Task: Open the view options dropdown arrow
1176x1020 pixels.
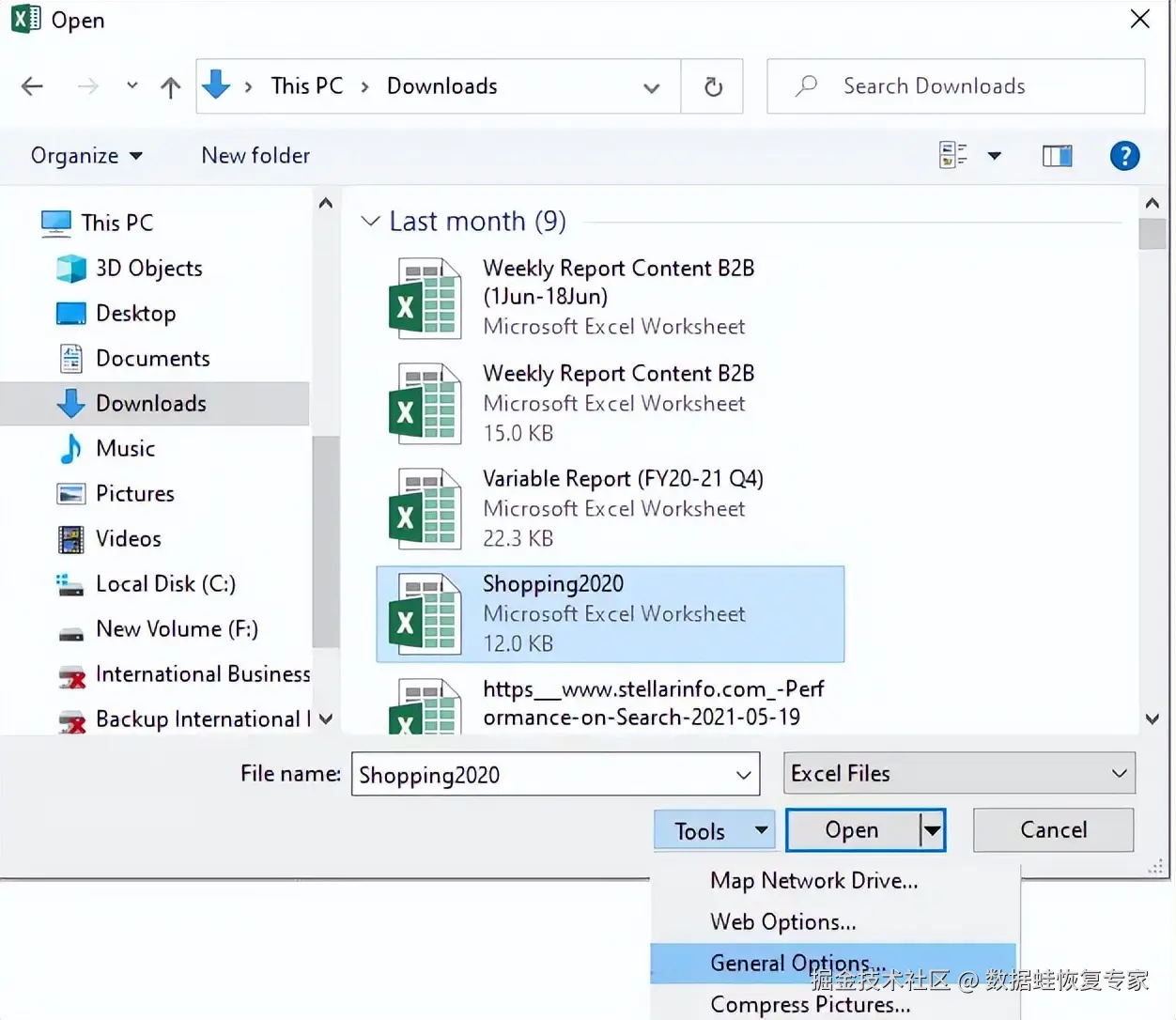Action: coord(994,156)
